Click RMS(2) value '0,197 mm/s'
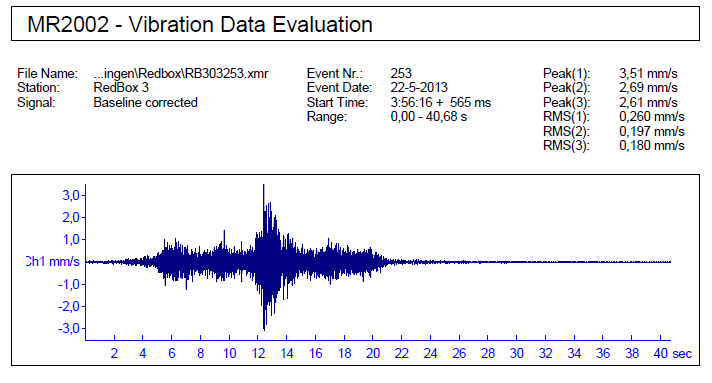The image size is (712, 383). coord(652,131)
